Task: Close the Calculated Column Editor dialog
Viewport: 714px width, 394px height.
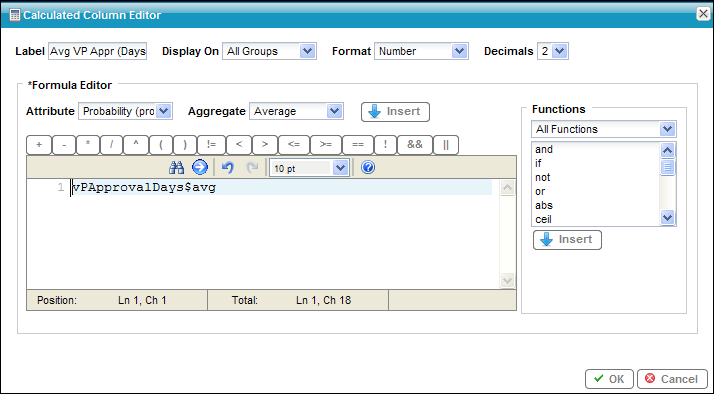Action: (703, 14)
